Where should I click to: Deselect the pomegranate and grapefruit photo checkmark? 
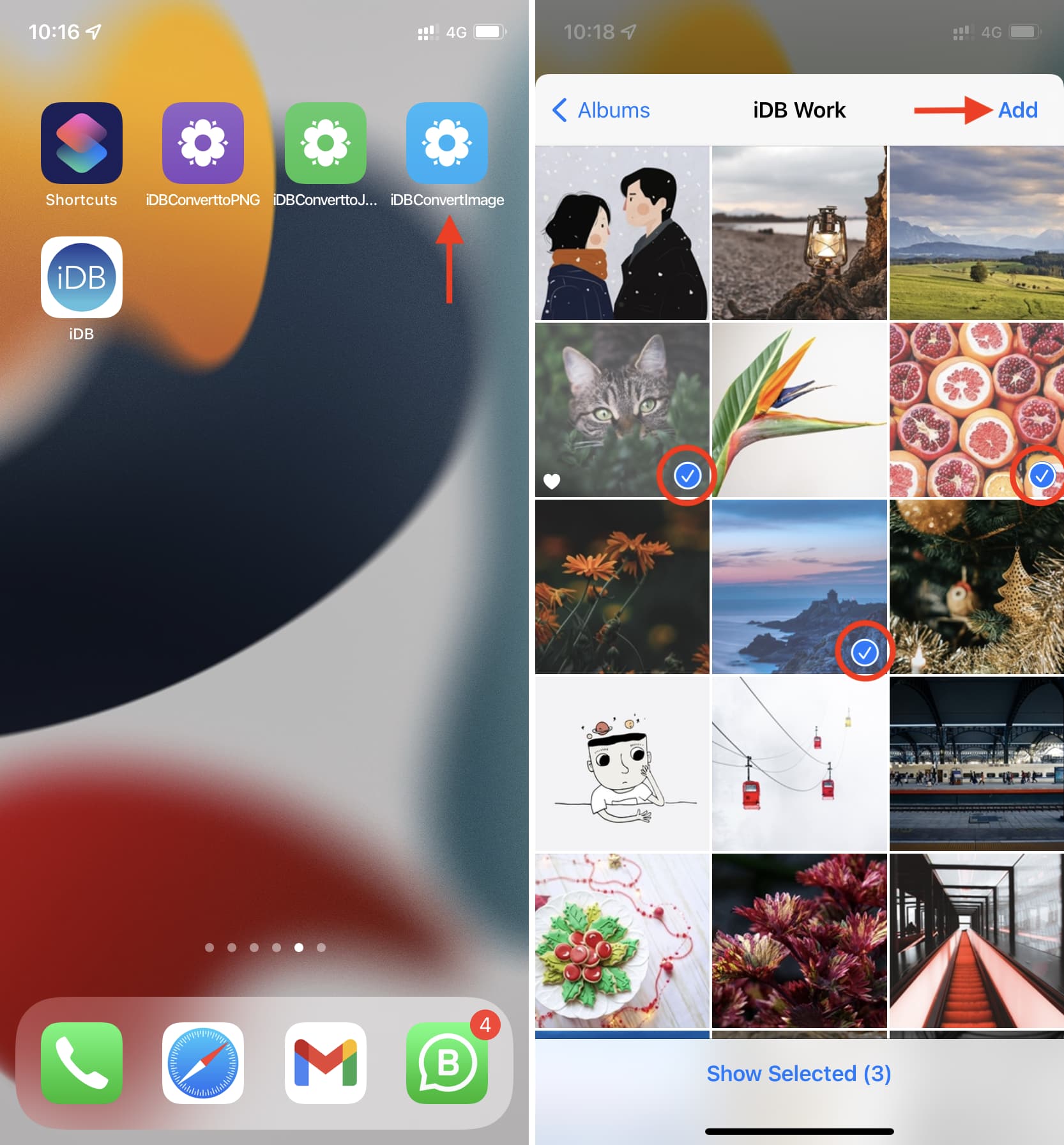[1042, 475]
